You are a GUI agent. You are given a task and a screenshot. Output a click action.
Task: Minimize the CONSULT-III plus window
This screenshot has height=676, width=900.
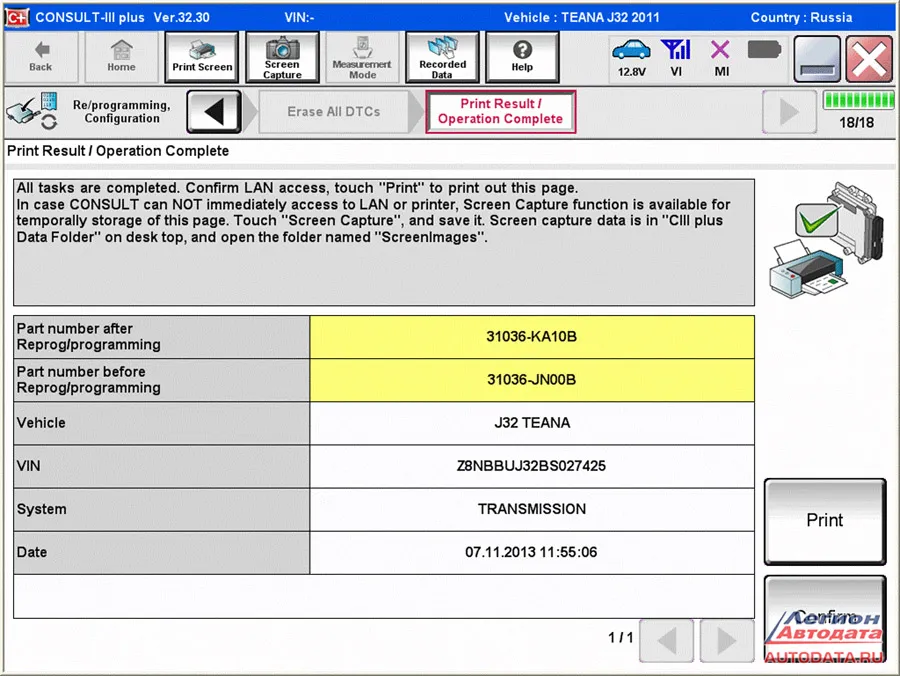817,59
